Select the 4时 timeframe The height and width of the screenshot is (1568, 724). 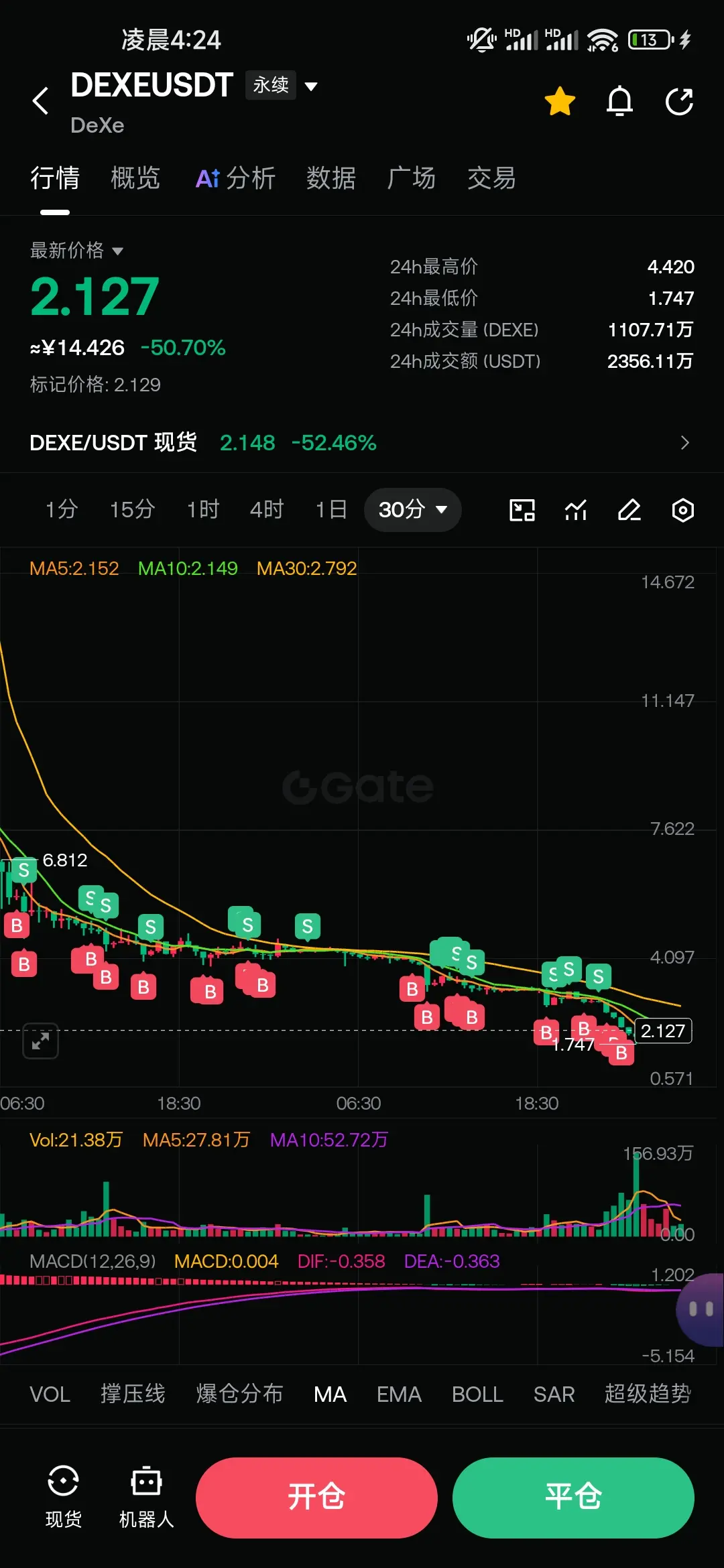tap(267, 509)
